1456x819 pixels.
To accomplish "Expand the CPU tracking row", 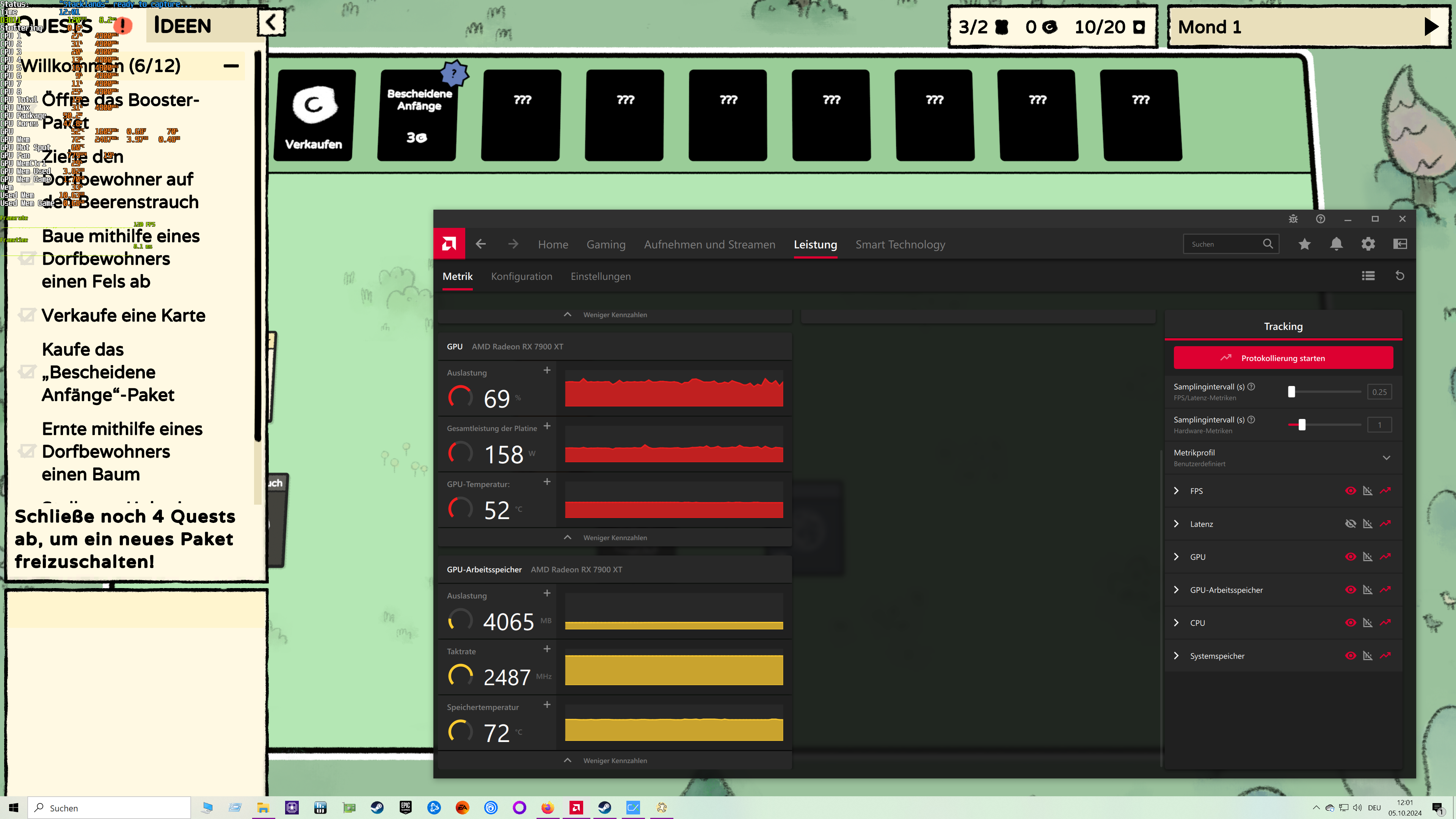I will (1177, 622).
